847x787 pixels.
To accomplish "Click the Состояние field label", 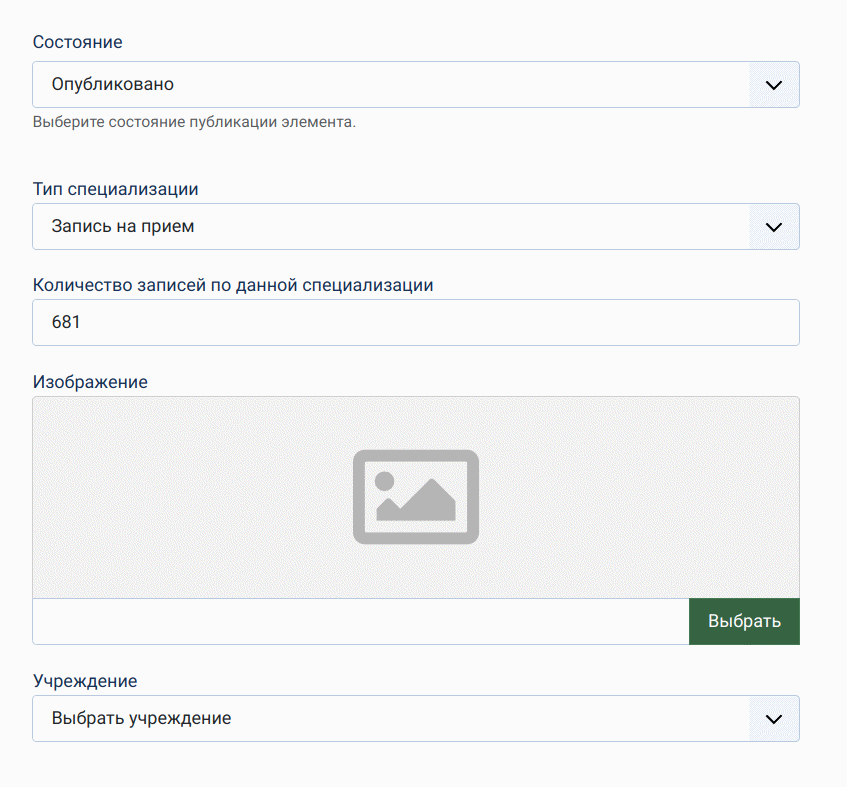I will [x=78, y=42].
